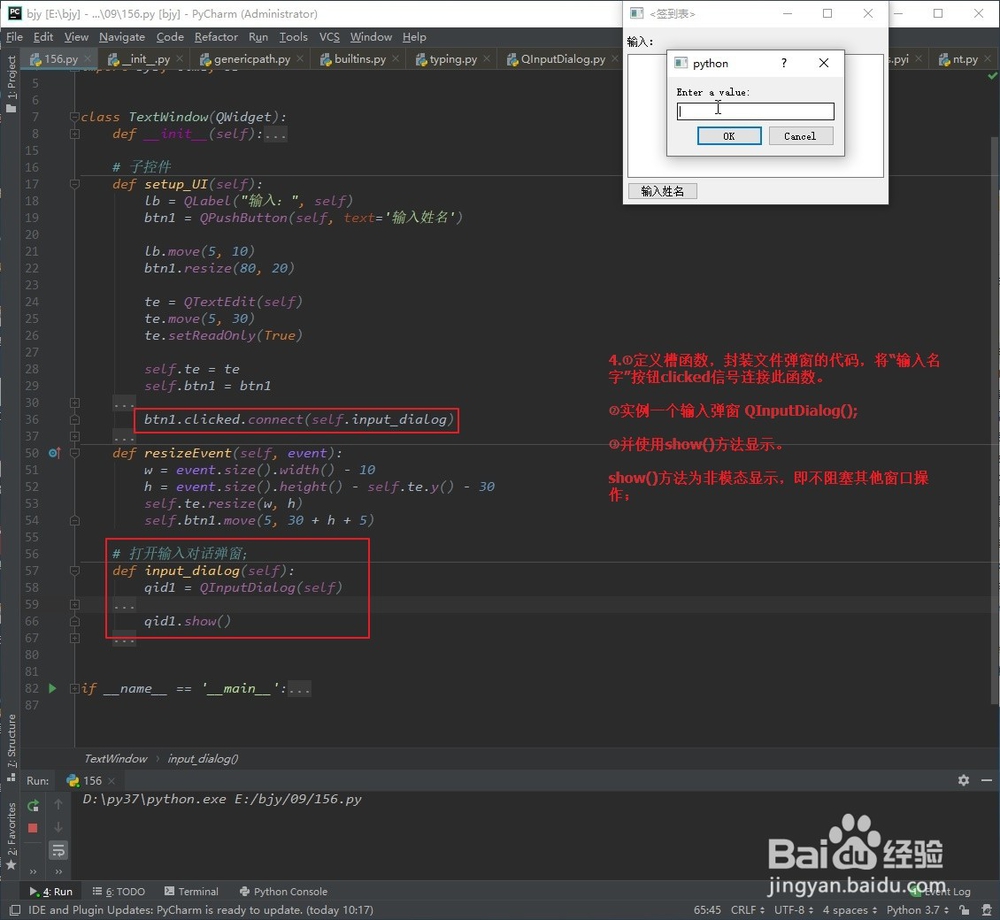The height and width of the screenshot is (920, 1000).
Task: Open the Refactor menu
Action: click(216, 37)
